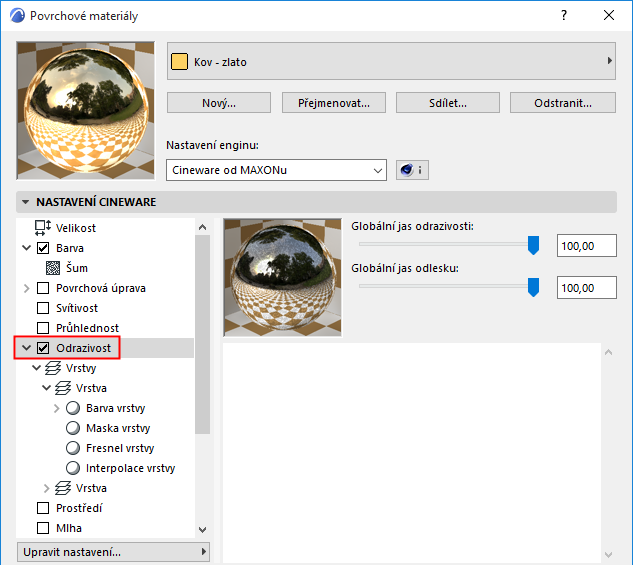Click the Odstranit button

(563, 103)
